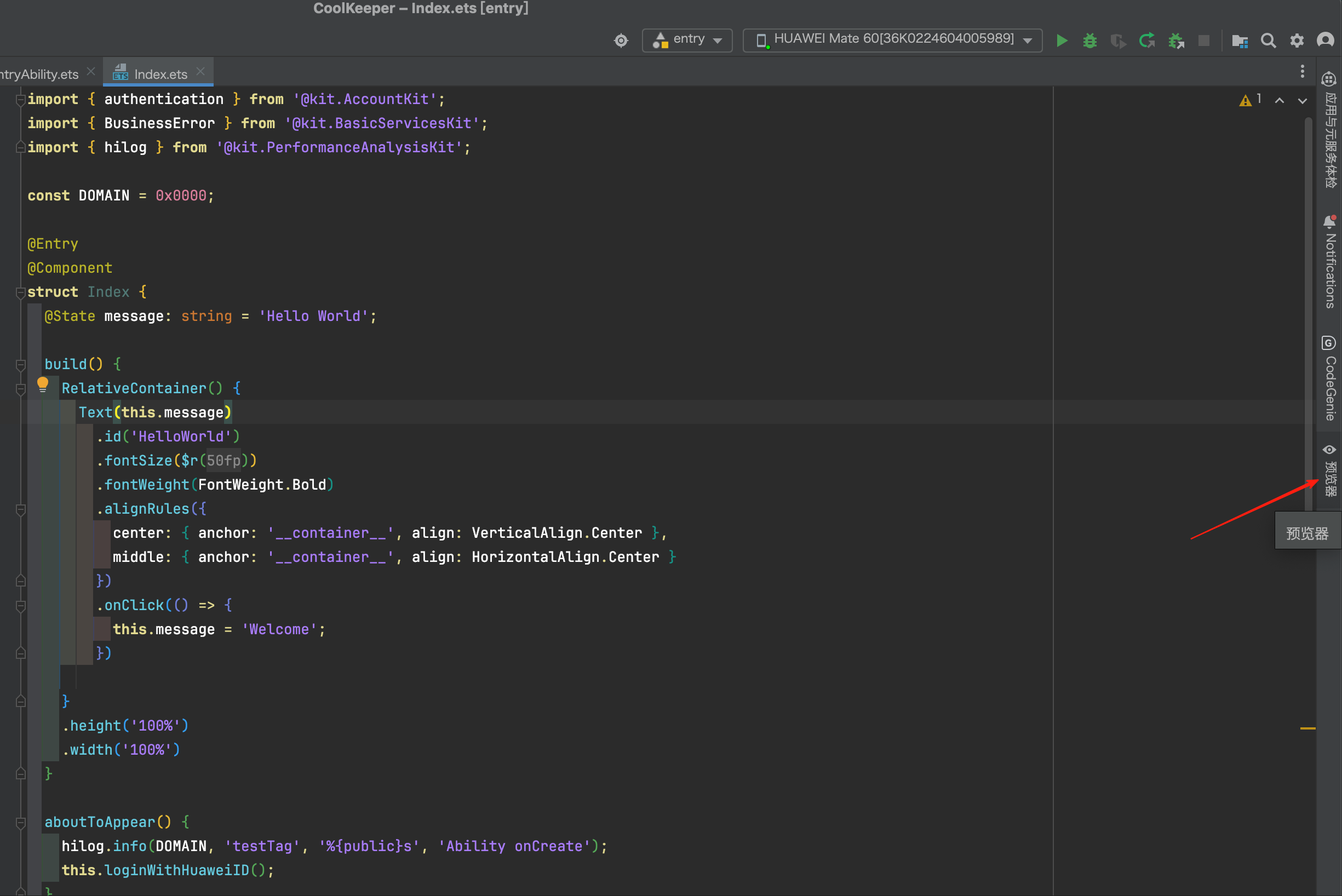1342x896 pixels.
Task: Click the '@kit.BasicServicesKit' import string
Action: coord(382,123)
